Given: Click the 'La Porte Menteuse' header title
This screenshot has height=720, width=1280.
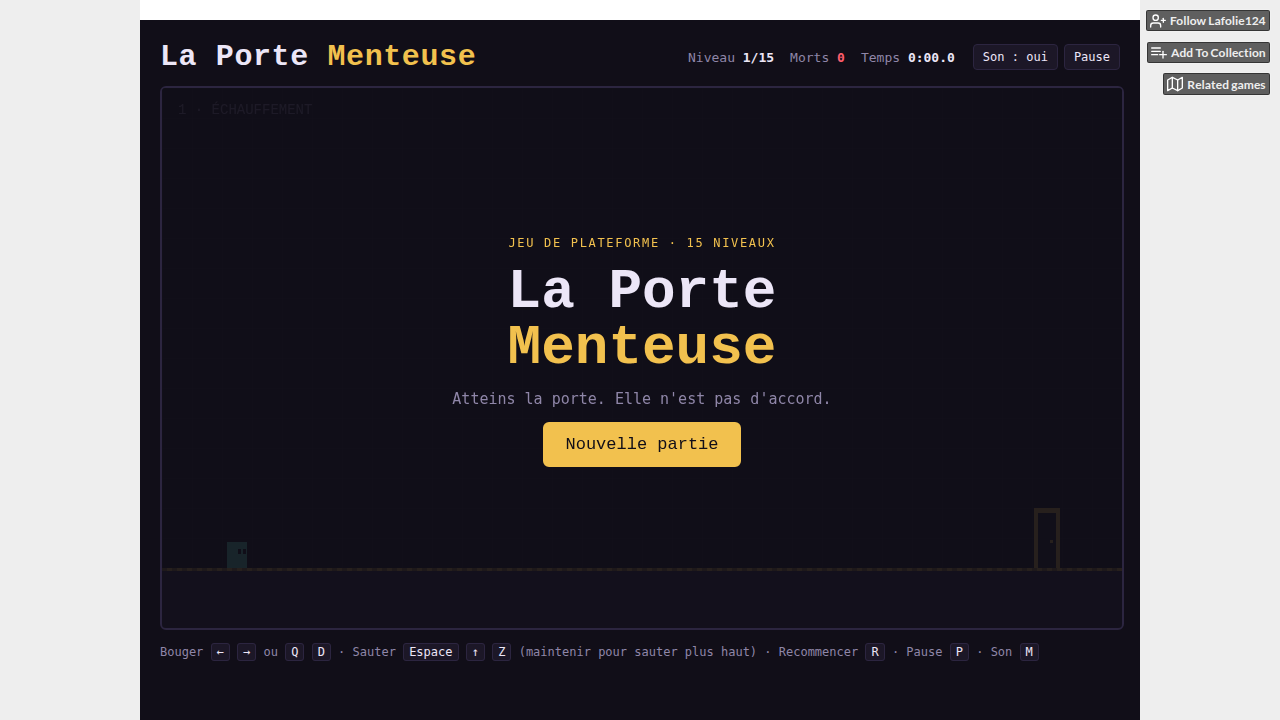Looking at the screenshot, I should click(x=318, y=56).
